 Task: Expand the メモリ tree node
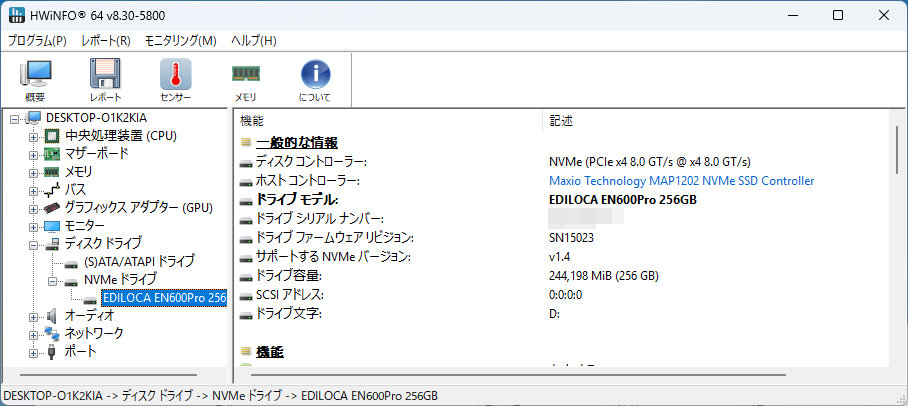[x=34, y=173]
